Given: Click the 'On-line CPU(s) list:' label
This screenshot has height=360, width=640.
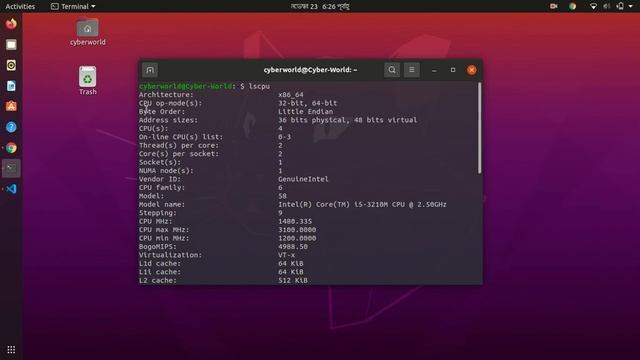Looking at the screenshot, I should click(181, 137).
